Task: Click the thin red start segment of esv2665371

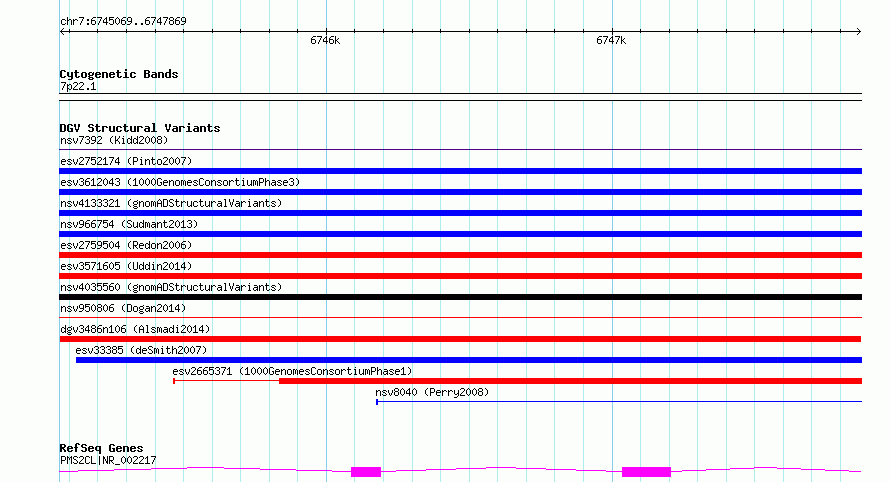Action: click(x=226, y=381)
